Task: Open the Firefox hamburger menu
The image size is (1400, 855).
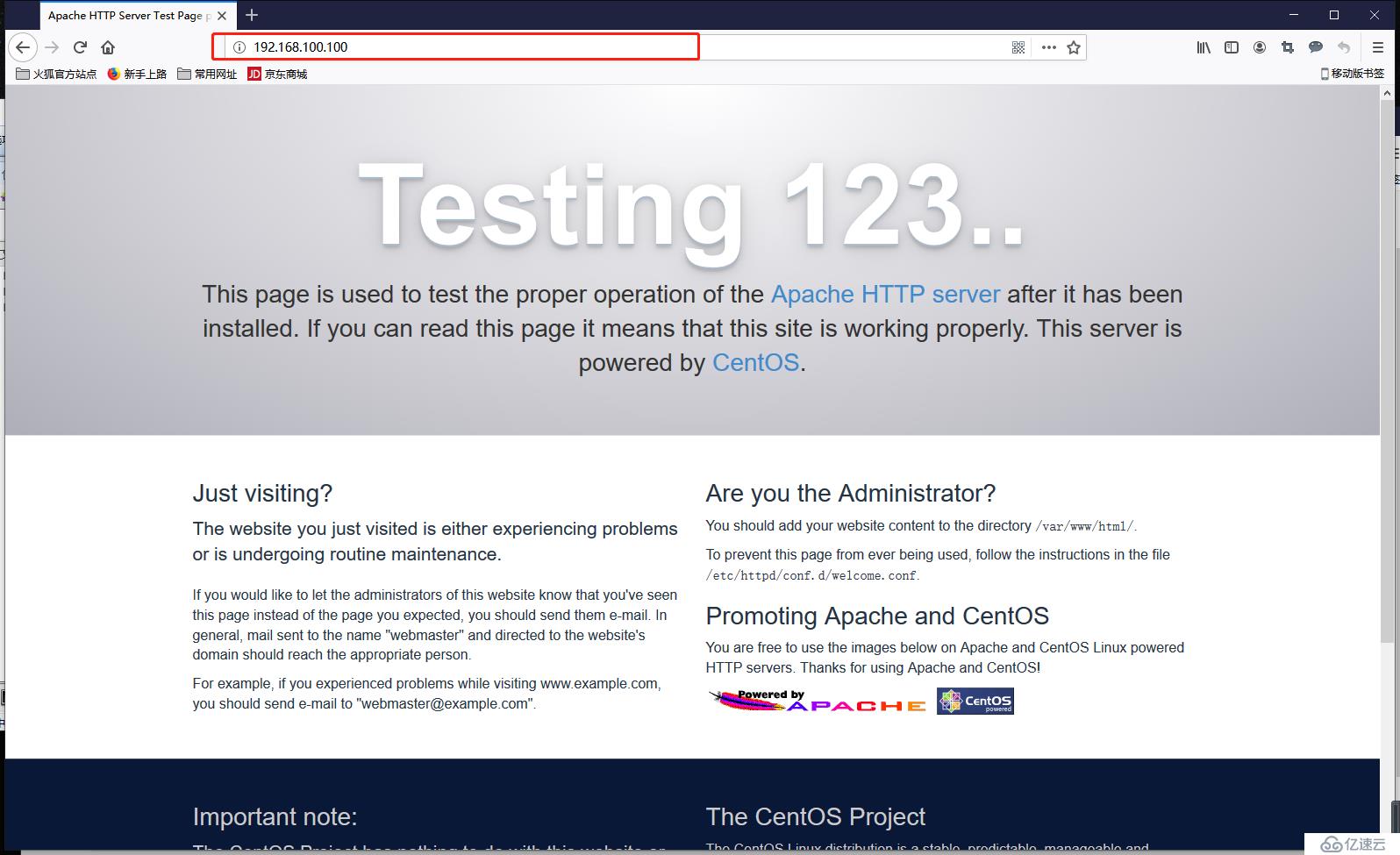Action: click(1378, 47)
